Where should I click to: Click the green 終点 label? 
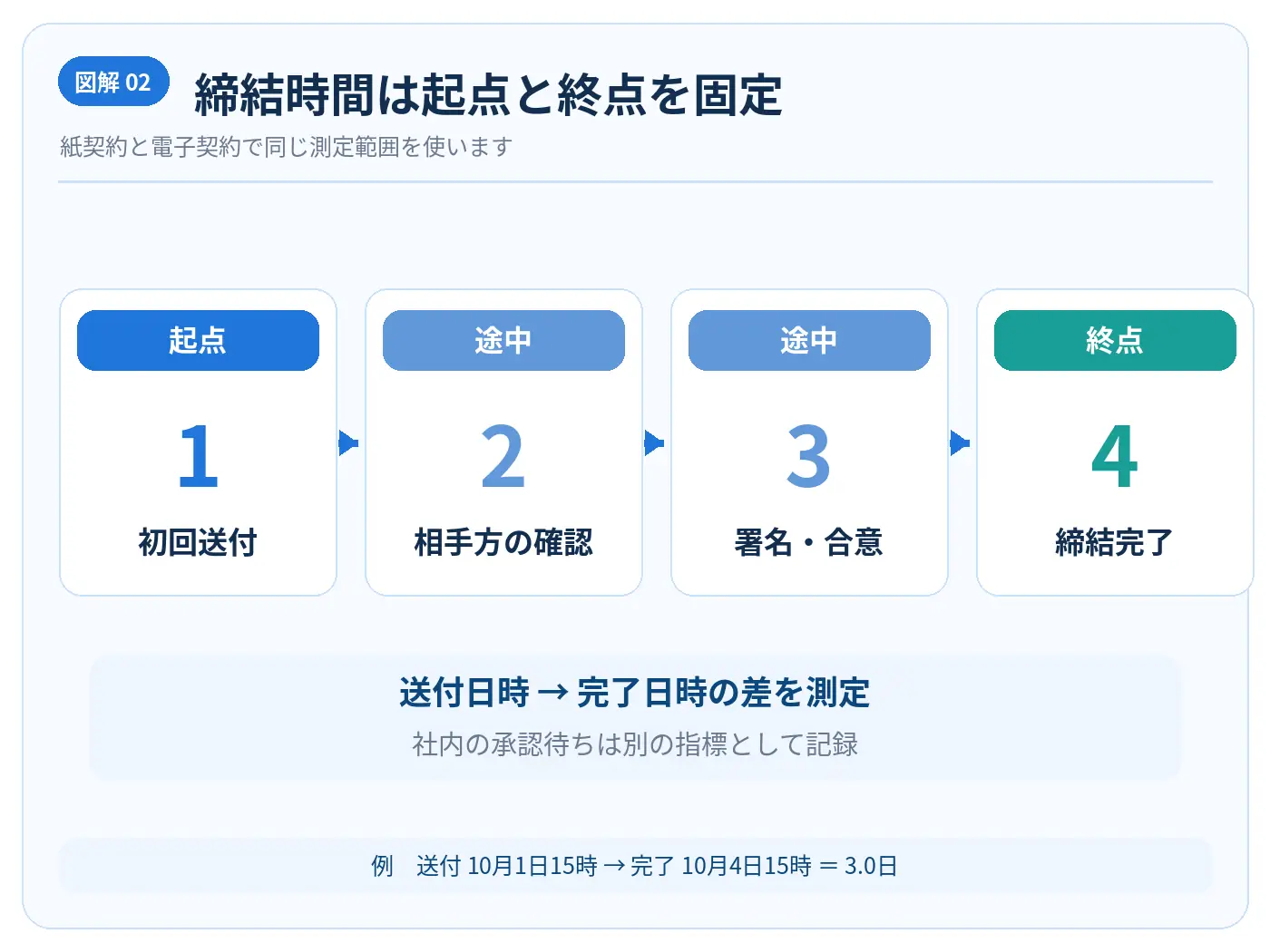point(1115,340)
